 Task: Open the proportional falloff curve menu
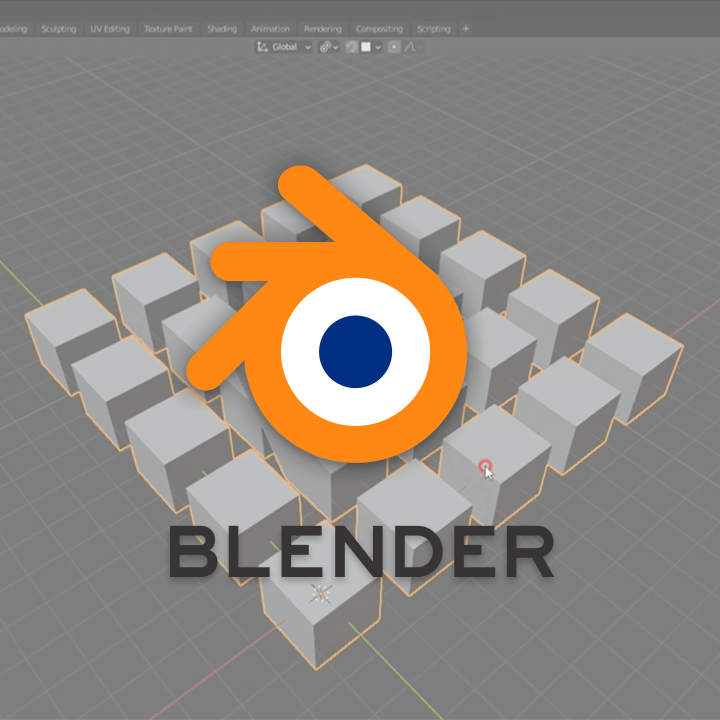coord(412,47)
